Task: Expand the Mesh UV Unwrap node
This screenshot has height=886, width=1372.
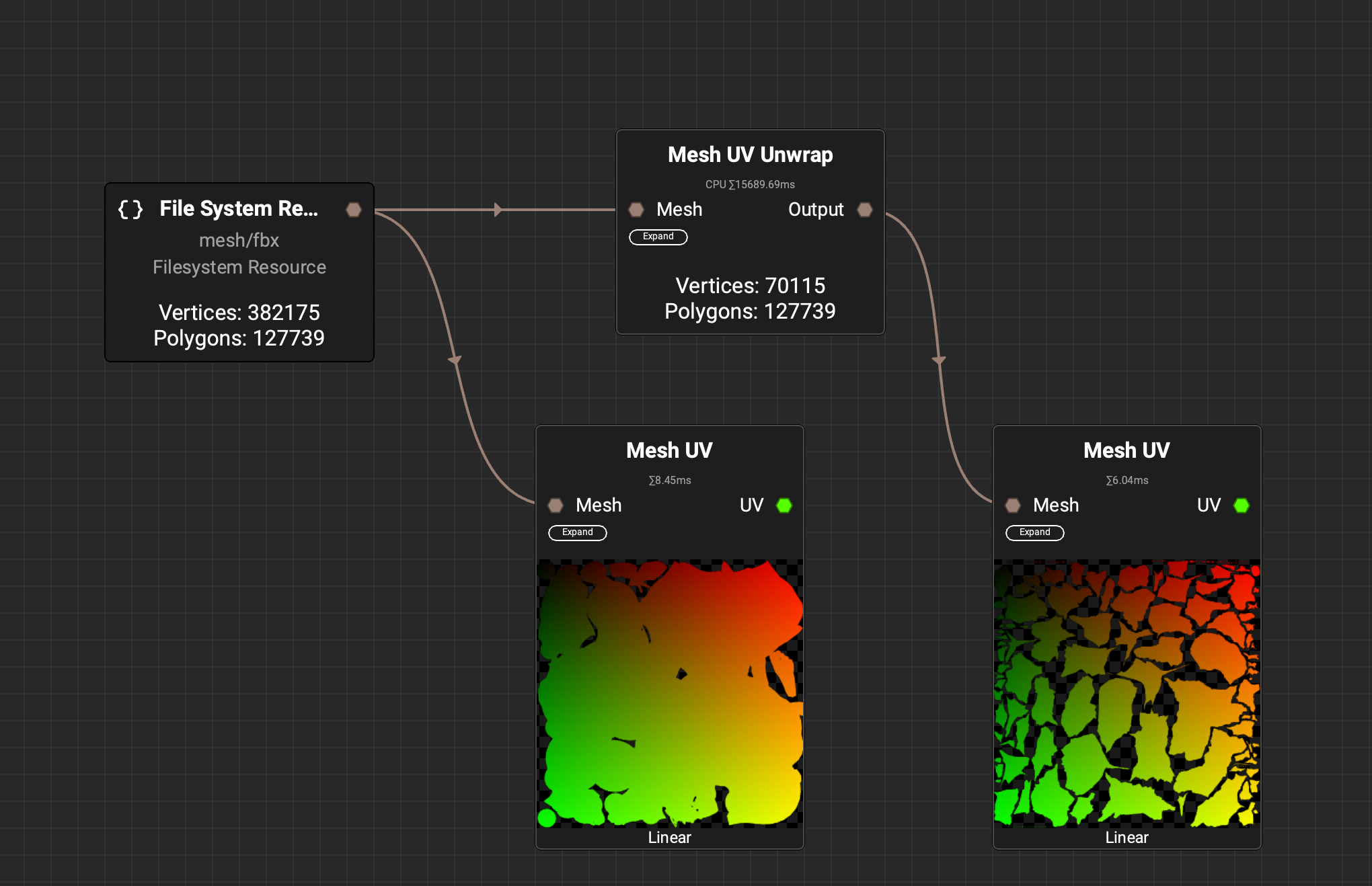Action: (658, 237)
